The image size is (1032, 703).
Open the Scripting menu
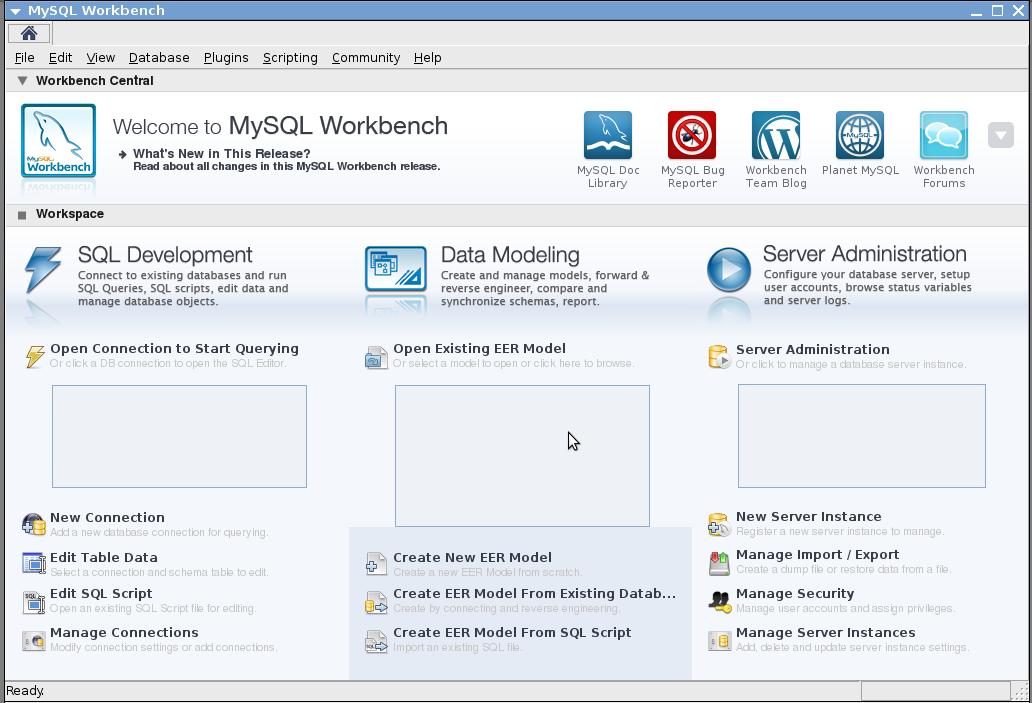click(x=290, y=57)
